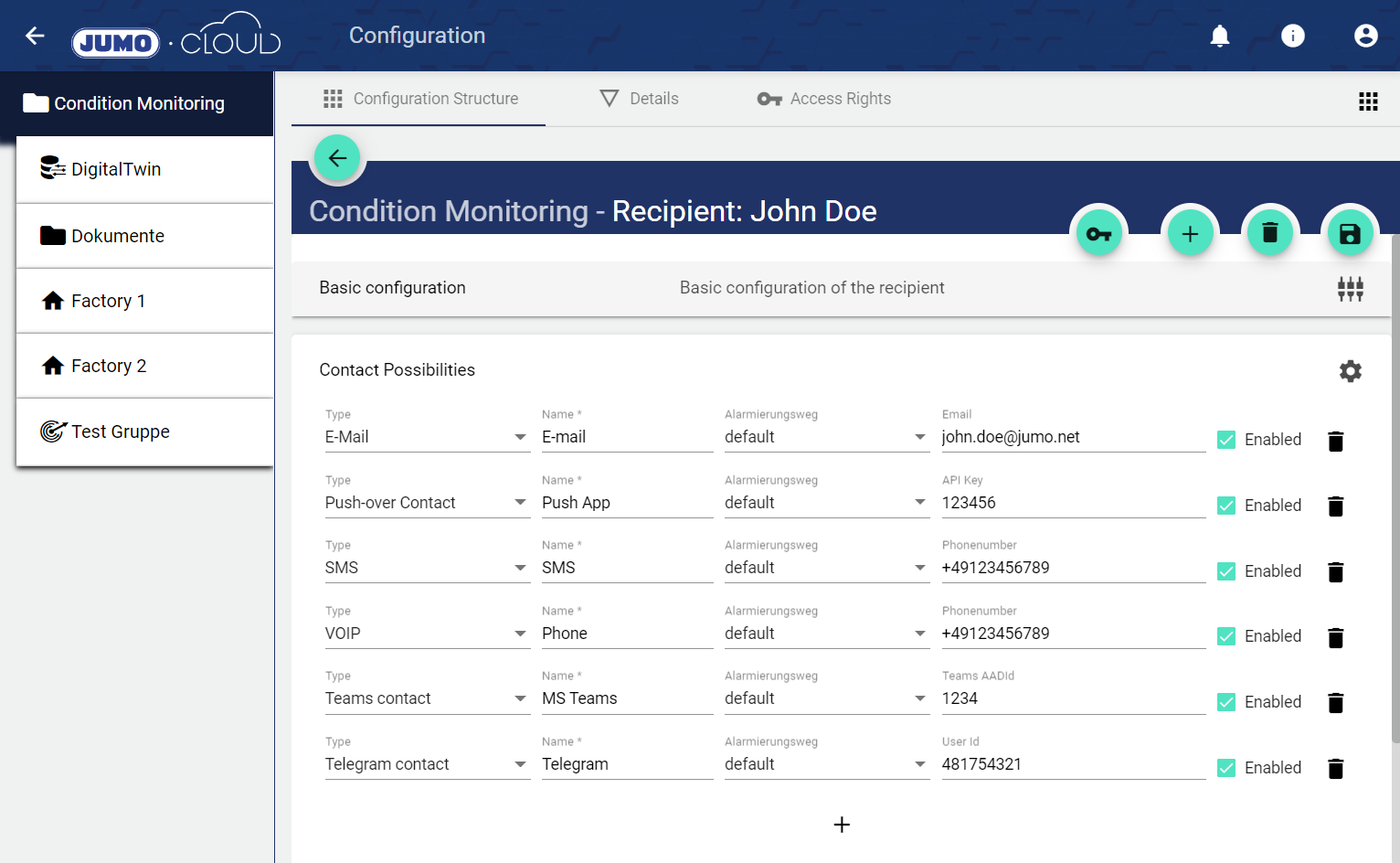Screen dimensions: 1400x863
Task: Click the Contact Possibilities gear icon
Action: [1350, 371]
